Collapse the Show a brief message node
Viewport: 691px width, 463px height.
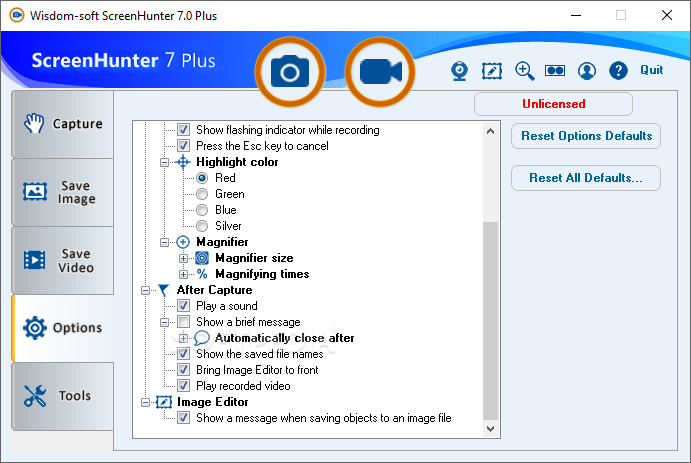164,322
